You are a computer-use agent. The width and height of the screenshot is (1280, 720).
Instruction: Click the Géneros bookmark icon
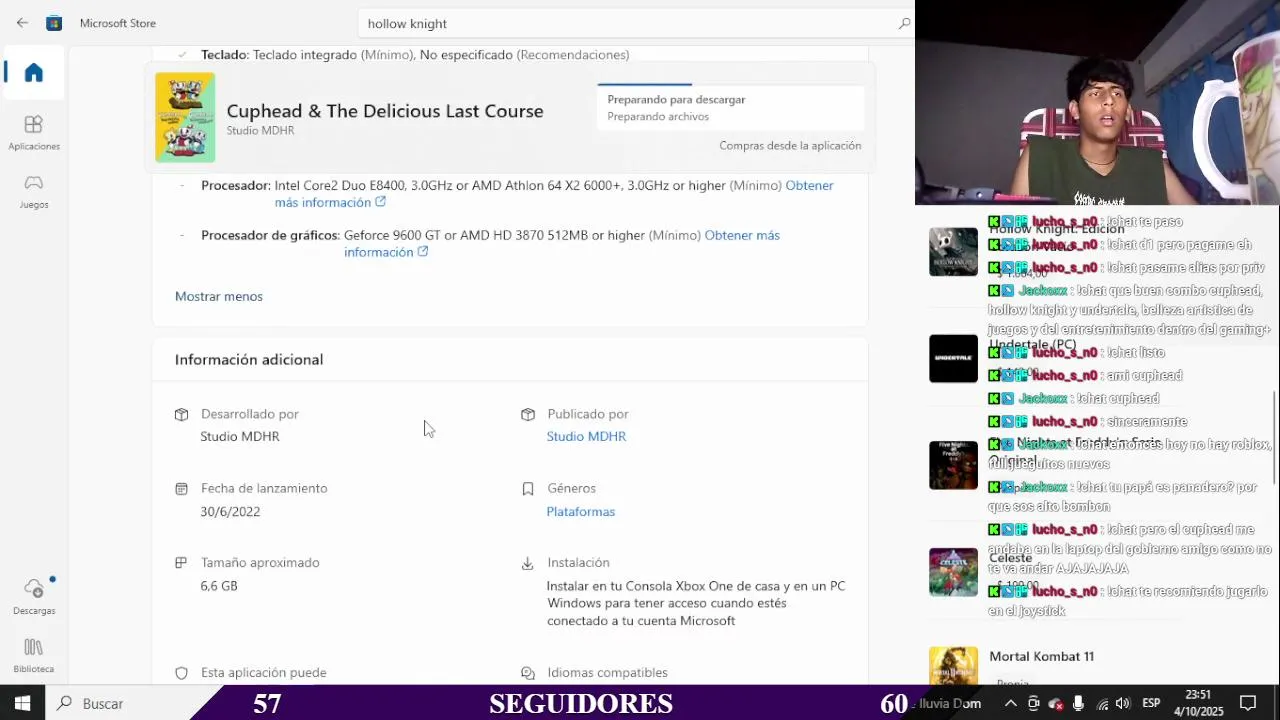(528, 488)
